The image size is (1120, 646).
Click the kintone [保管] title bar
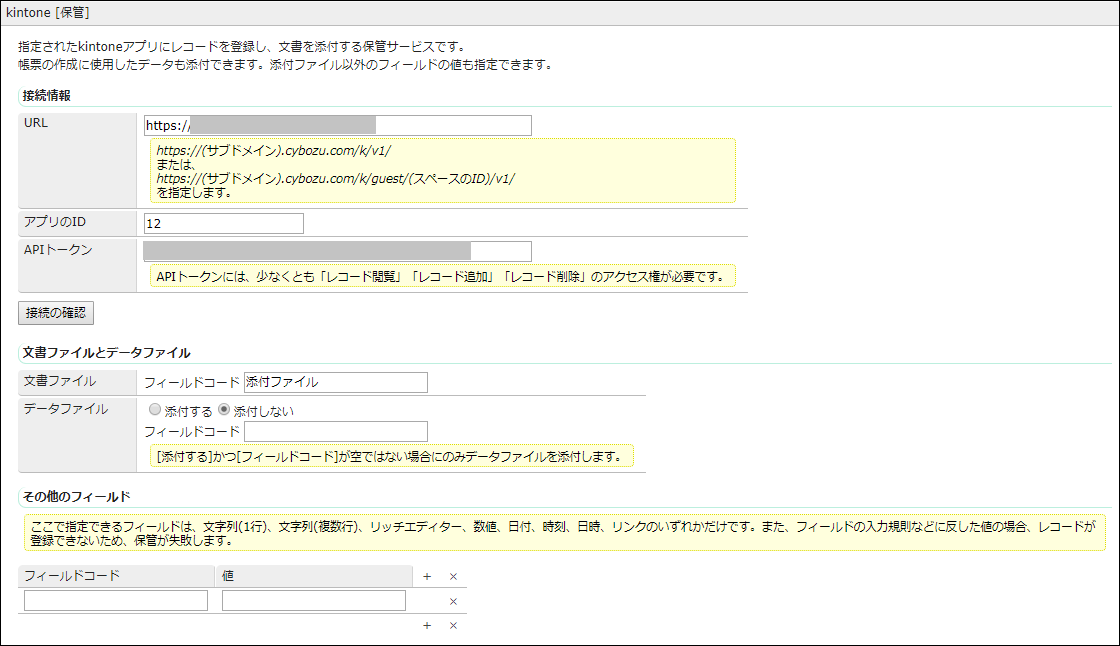click(47, 13)
